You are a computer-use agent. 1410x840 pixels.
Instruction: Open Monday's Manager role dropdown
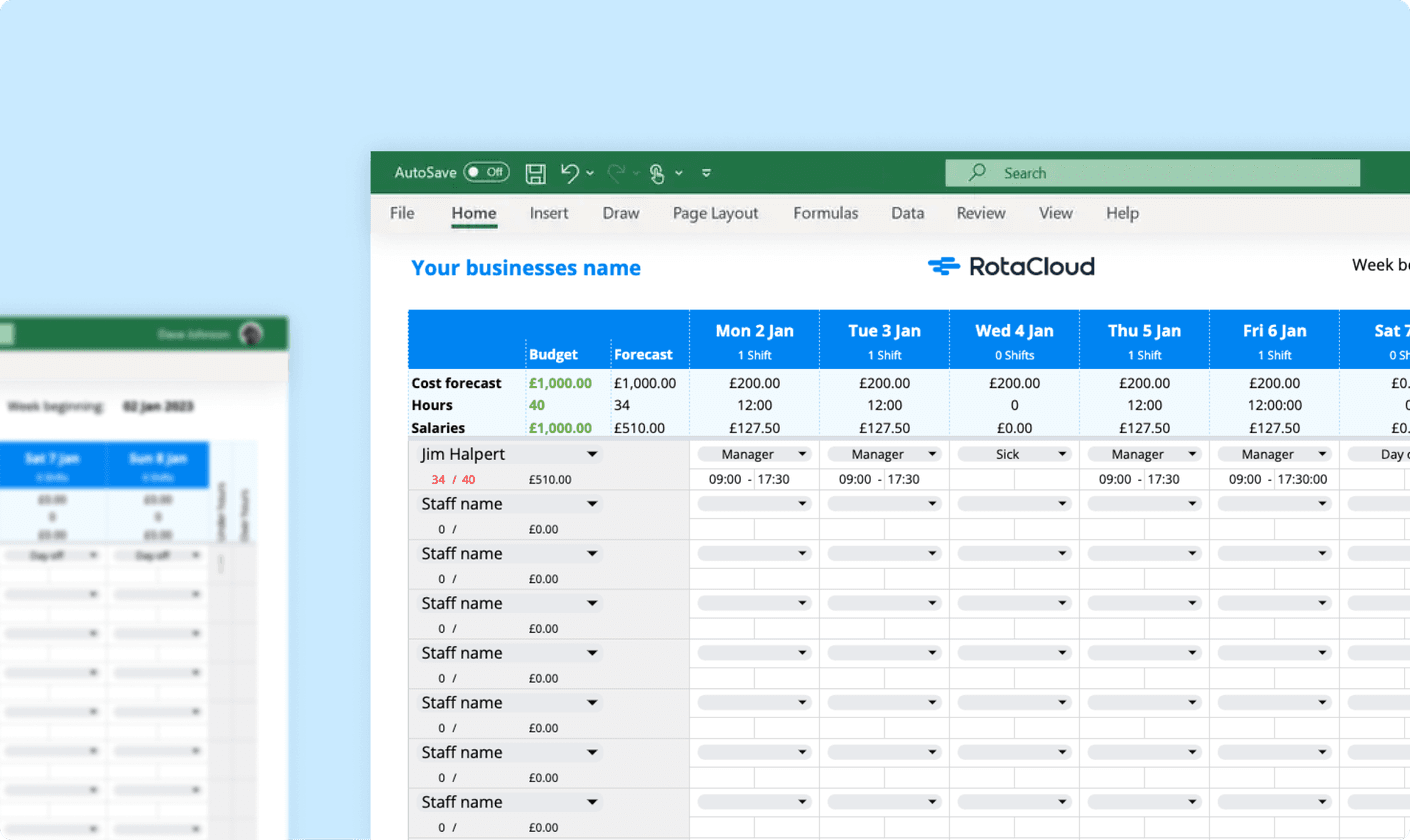click(x=801, y=454)
